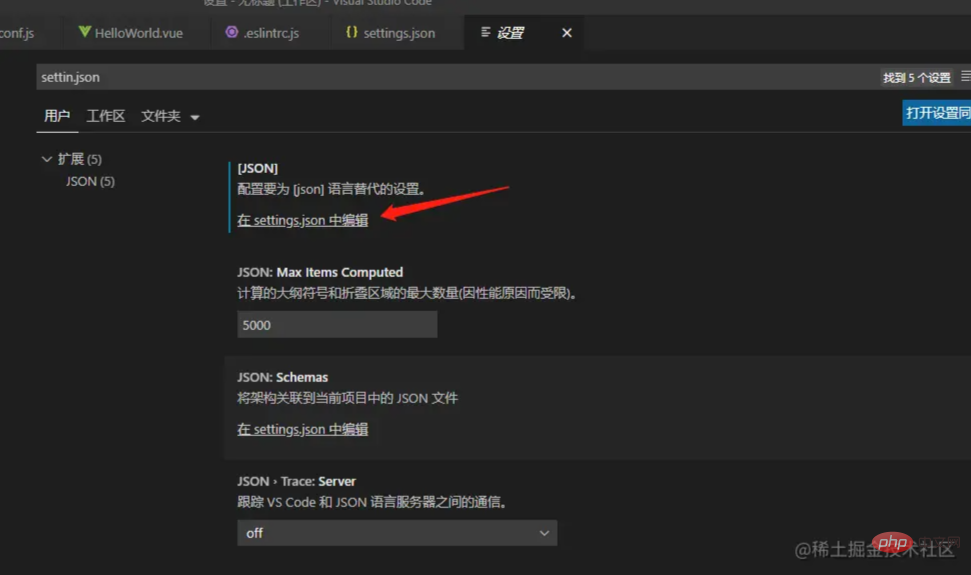Edit JSON Schemas in settings.json link
Viewport: 971px width, 575px height.
(x=302, y=429)
